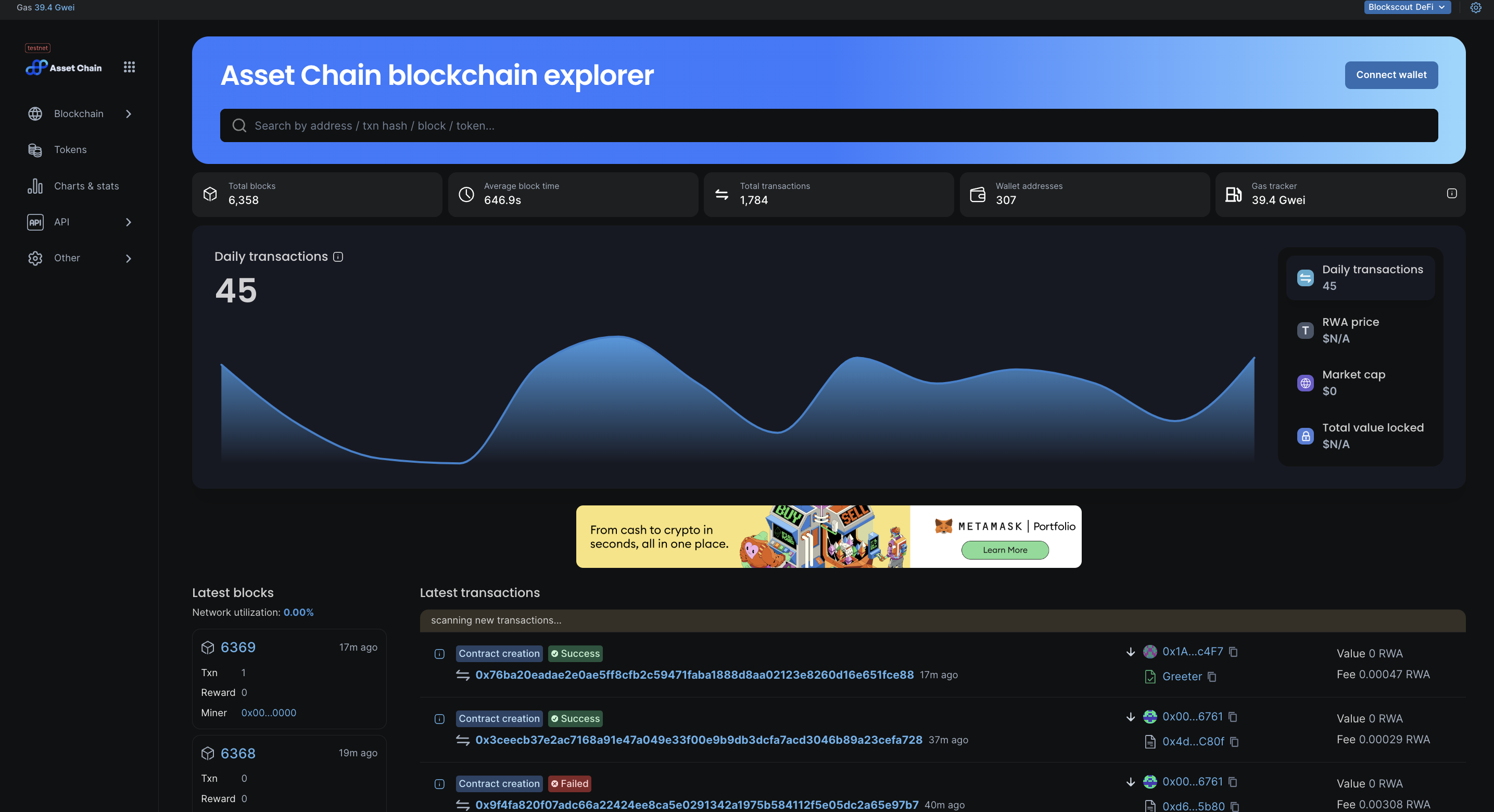This screenshot has width=1494, height=812.
Task: Open the settings gear in top bar
Action: tap(1475, 7)
